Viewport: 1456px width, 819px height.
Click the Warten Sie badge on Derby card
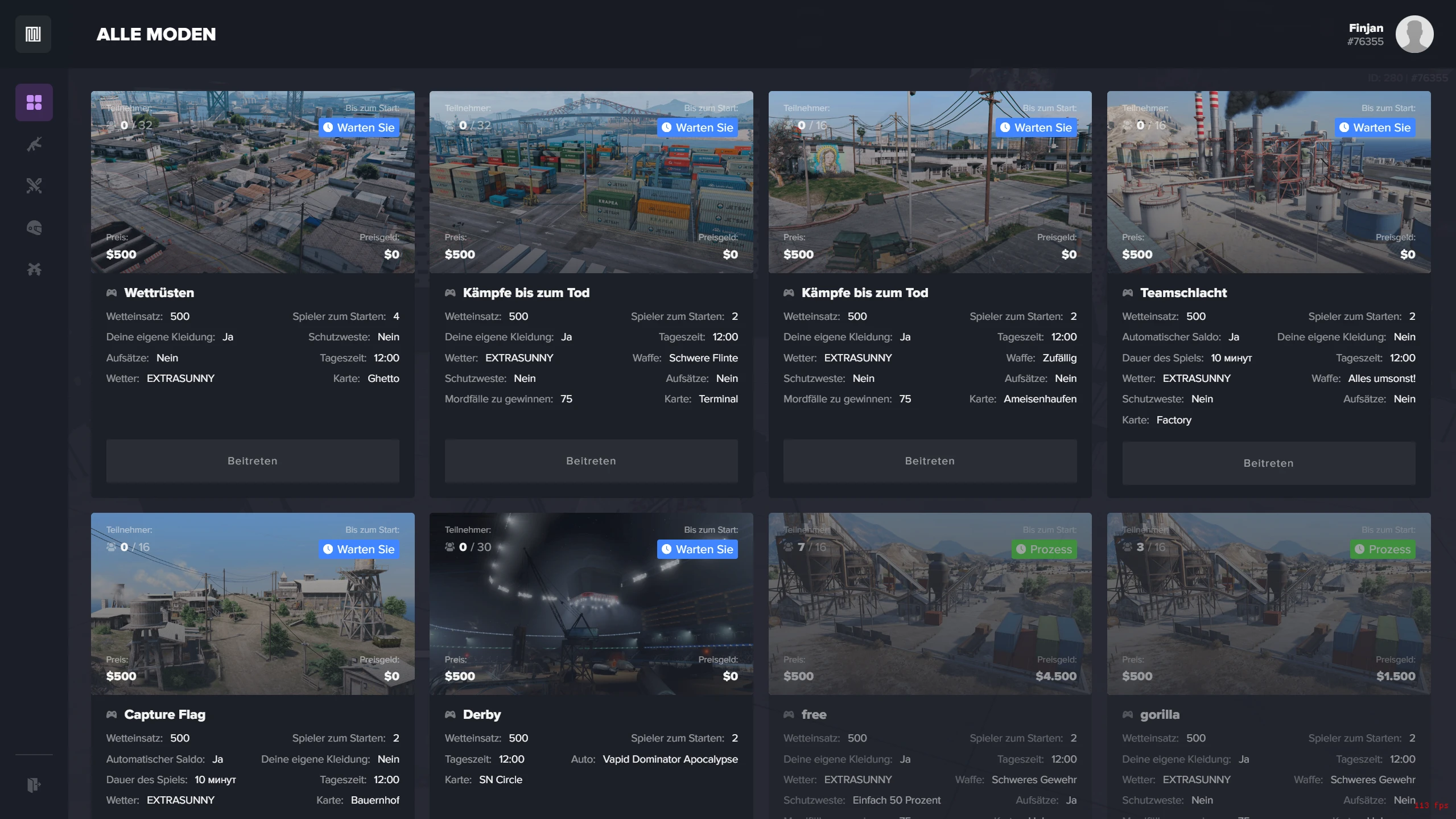pyautogui.click(x=698, y=549)
